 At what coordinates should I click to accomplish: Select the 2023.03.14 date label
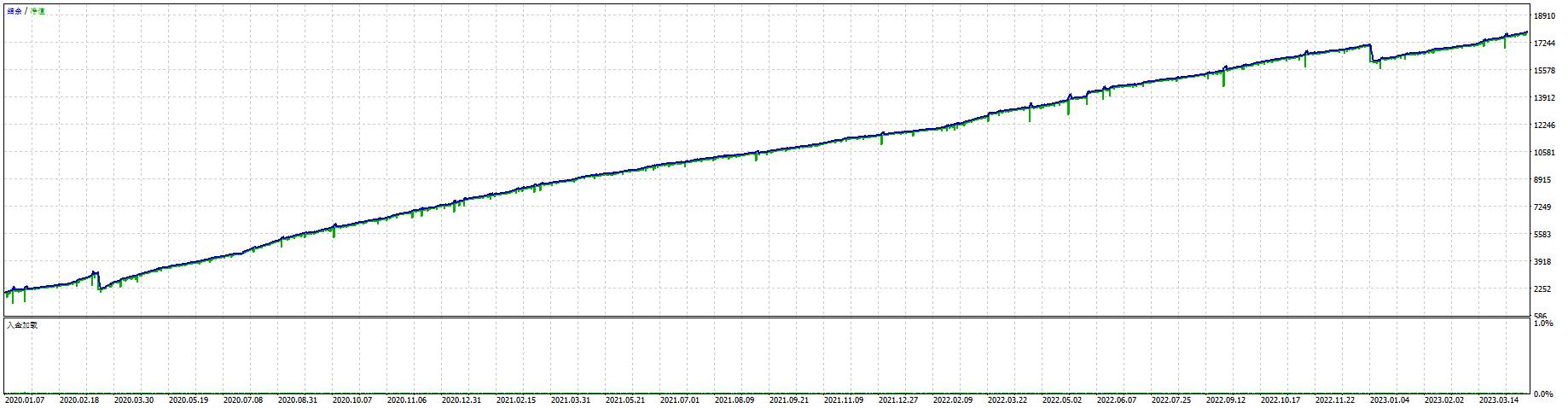(x=1499, y=399)
